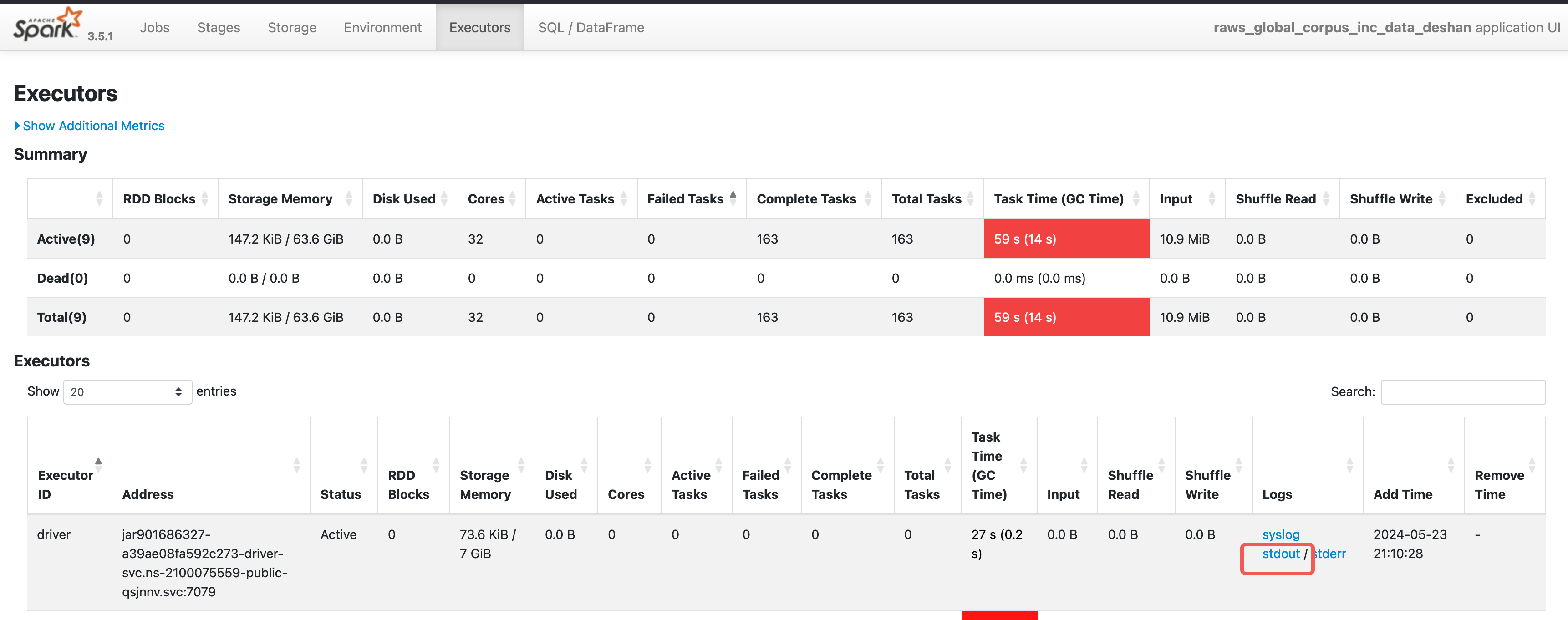Sort summary by Excluded column
Image resolution: width=1568 pixels, height=620 pixels.
(x=1501, y=199)
